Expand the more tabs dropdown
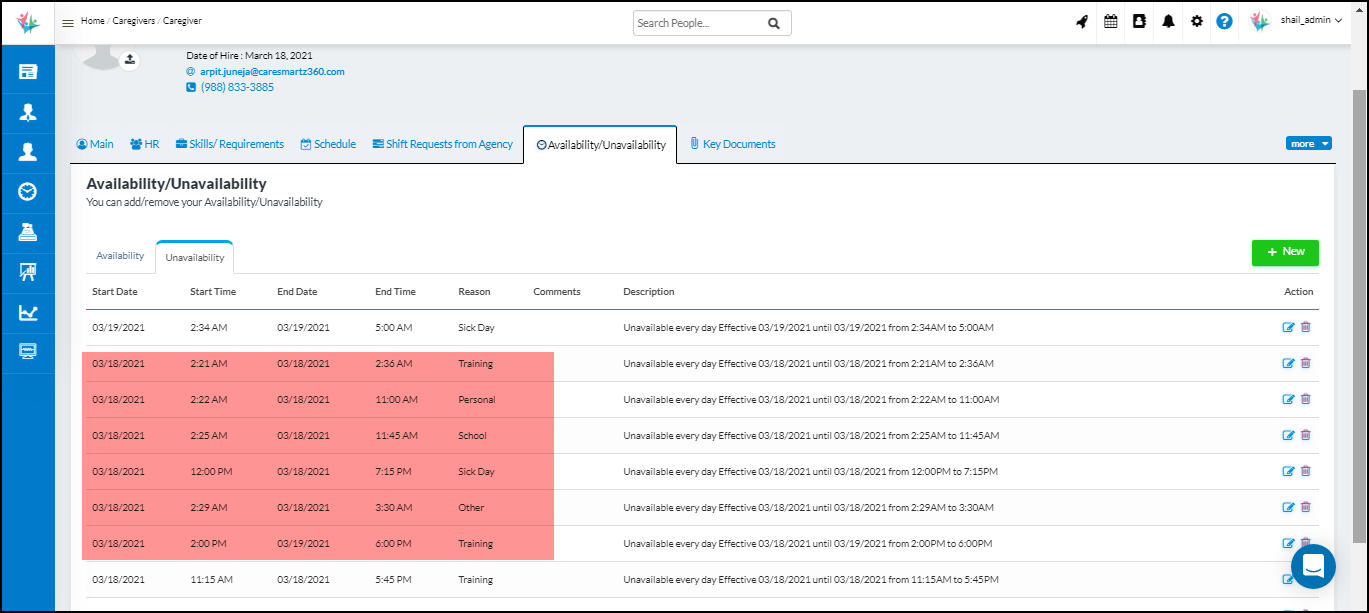The height and width of the screenshot is (613, 1369). pos(1308,144)
